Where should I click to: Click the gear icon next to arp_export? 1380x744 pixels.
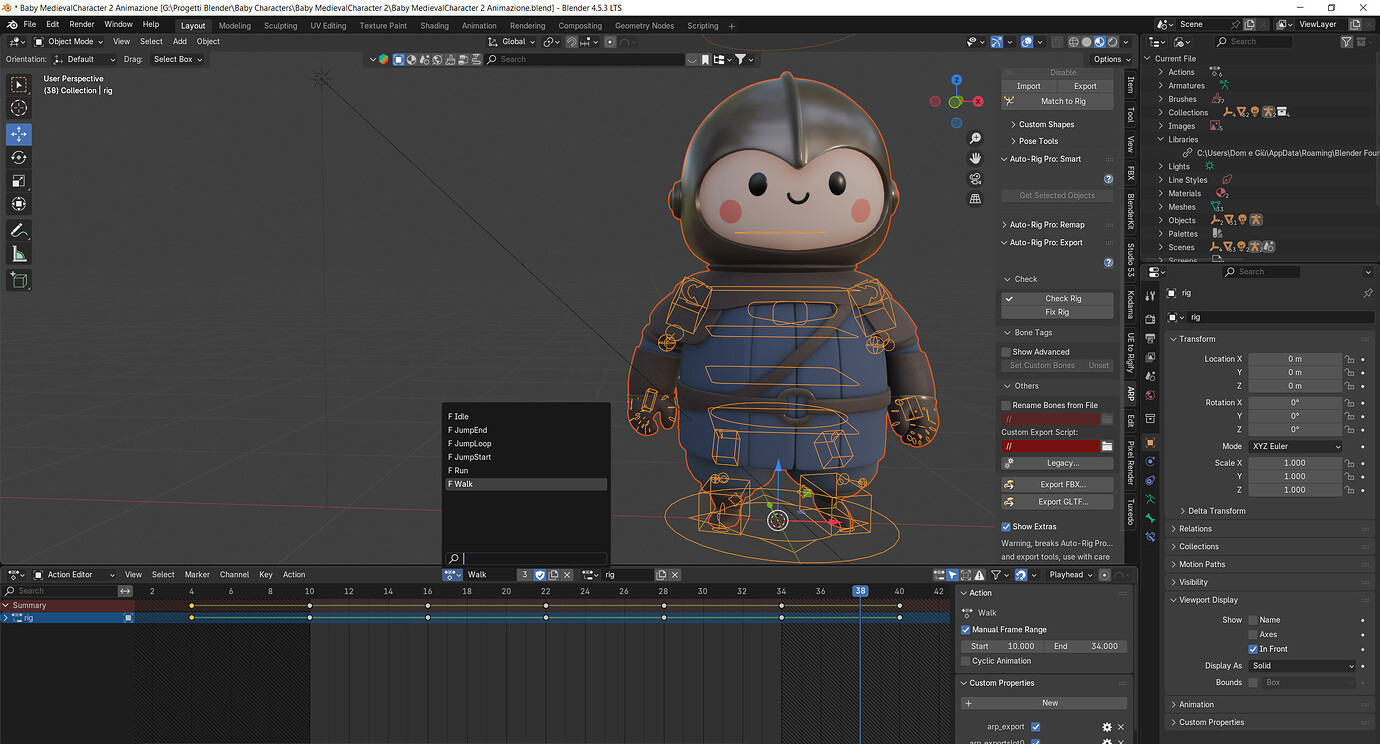[x=1107, y=727]
